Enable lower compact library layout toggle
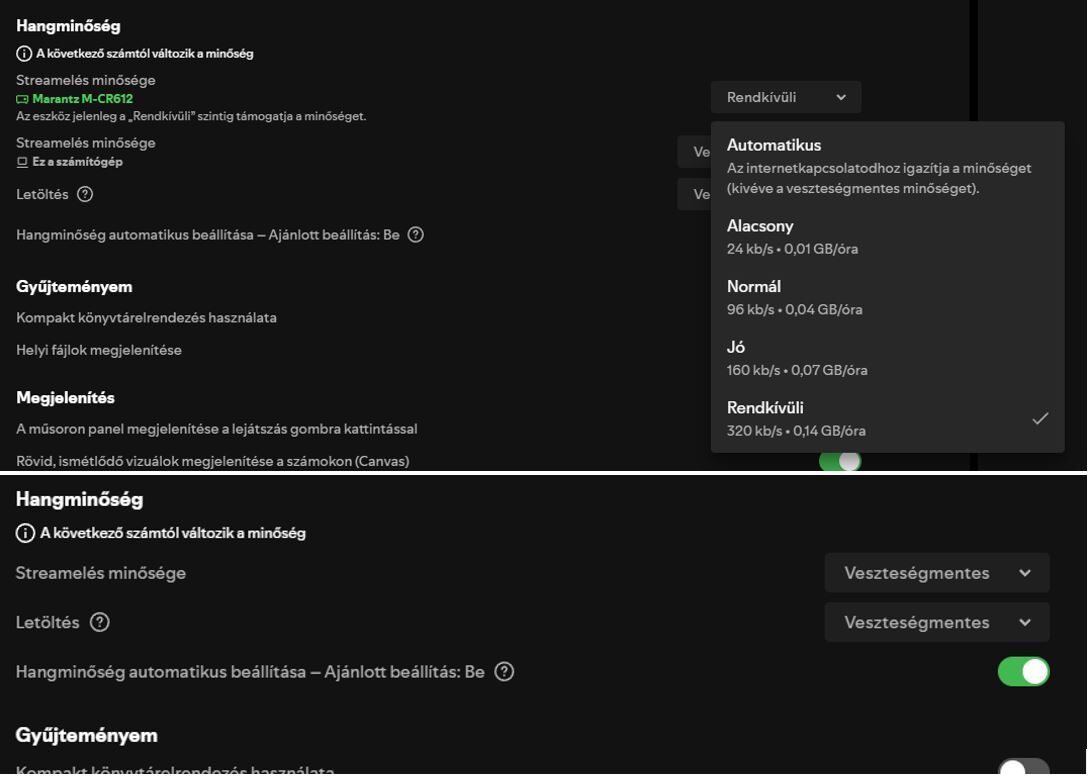This screenshot has height=776, width=1089. click(x=1023, y=768)
